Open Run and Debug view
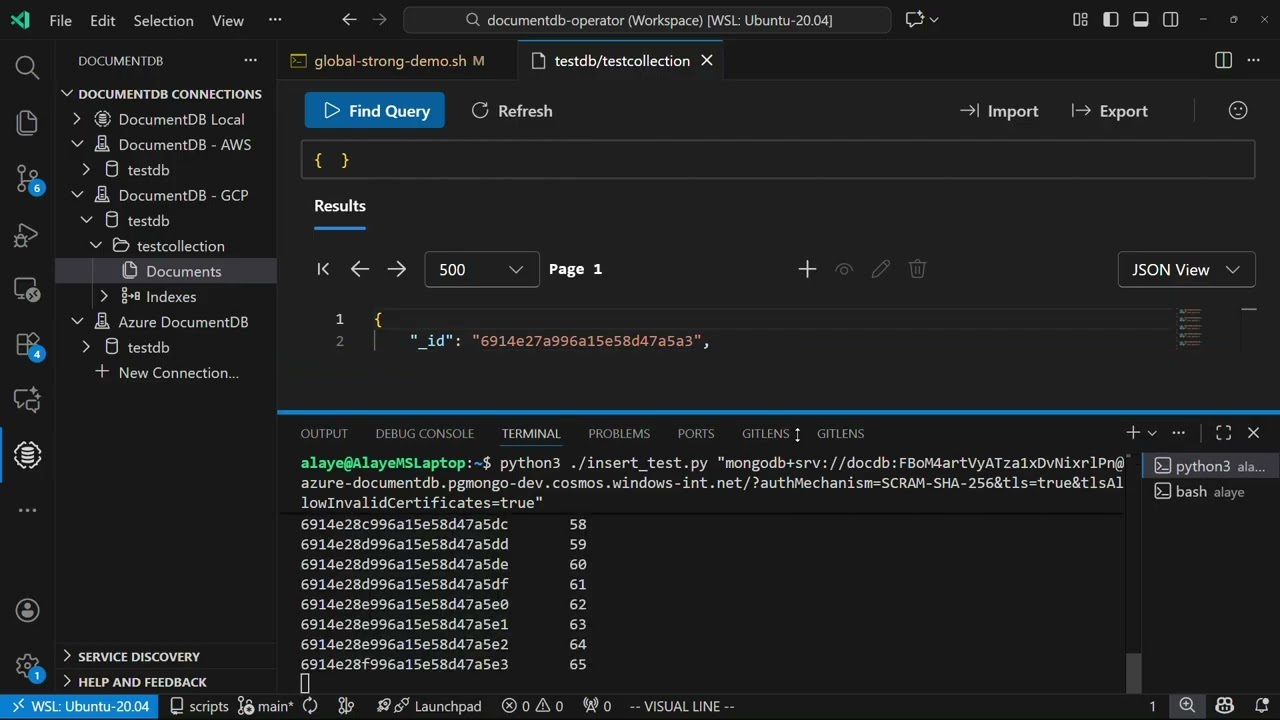The width and height of the screenshot is (1280, 720). click(x=27, y=236)
